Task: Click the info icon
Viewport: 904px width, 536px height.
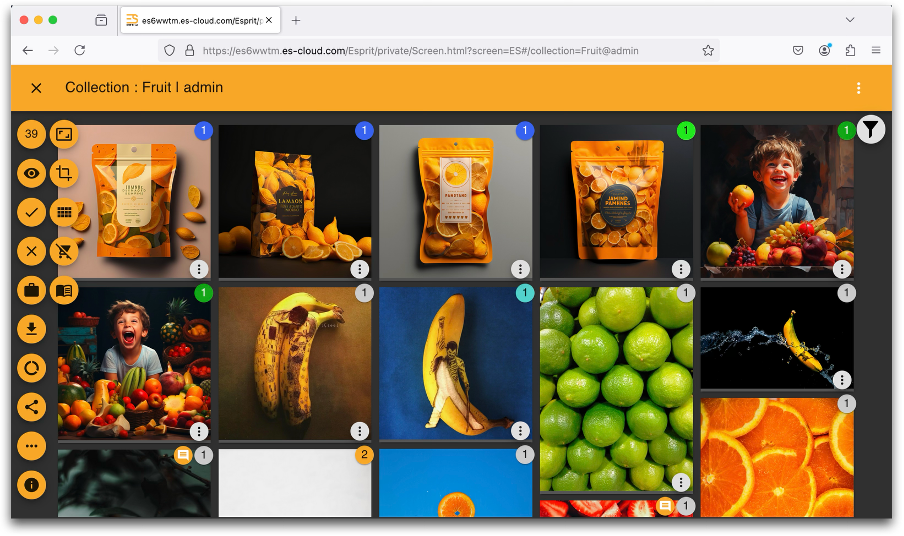Action: click(x=31, y=485)
